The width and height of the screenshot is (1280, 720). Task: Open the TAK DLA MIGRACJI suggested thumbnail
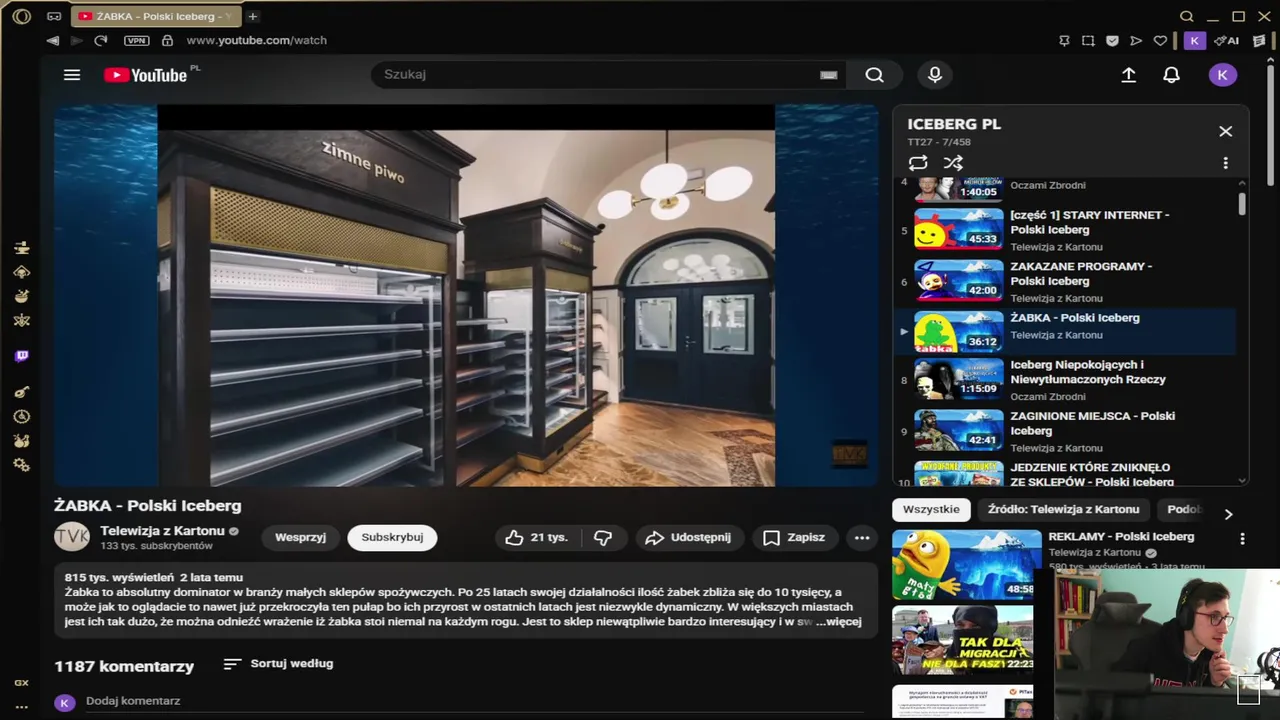pos(962,640)
